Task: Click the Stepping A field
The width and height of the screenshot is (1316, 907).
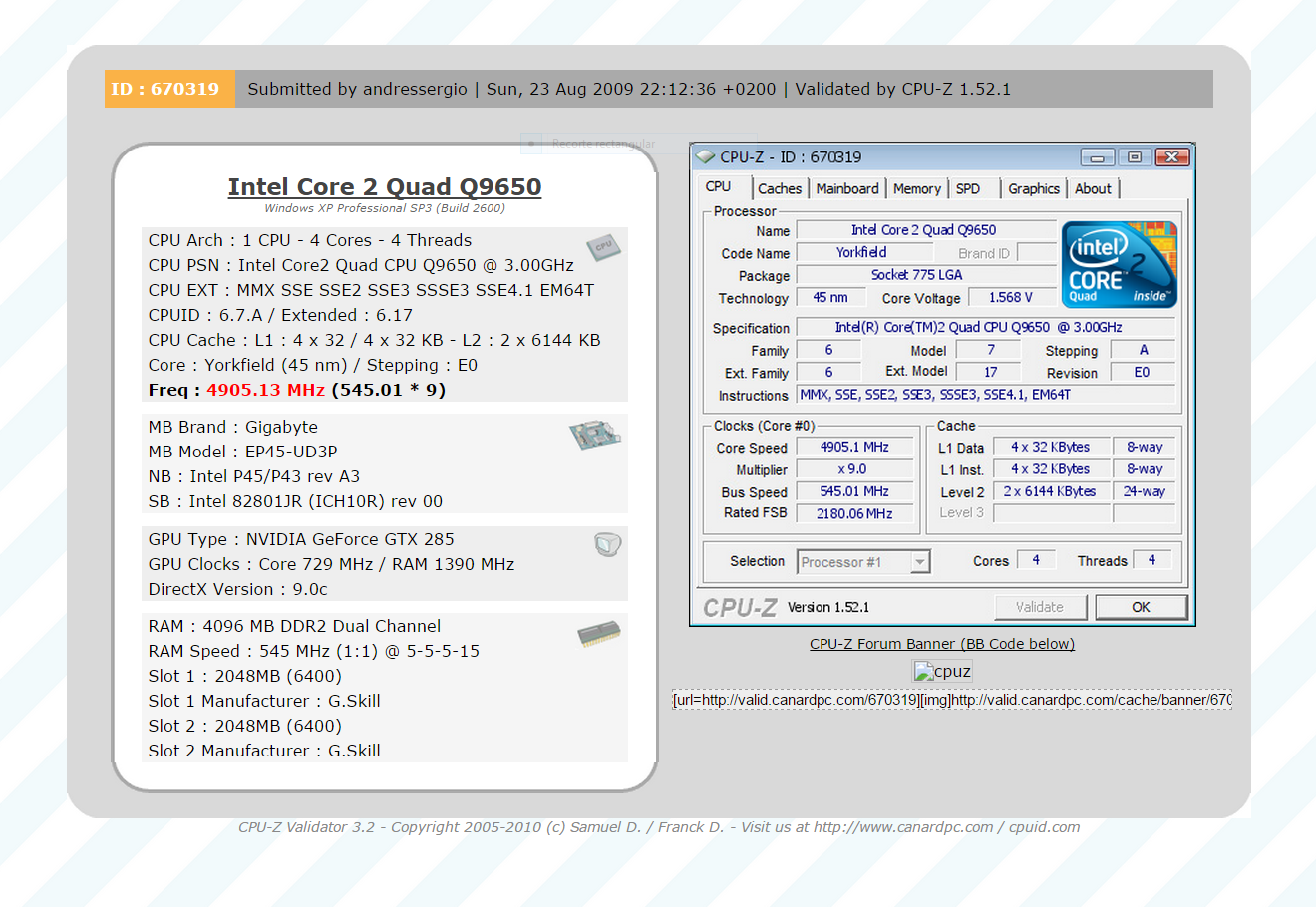Action: tap(1143, 350)
